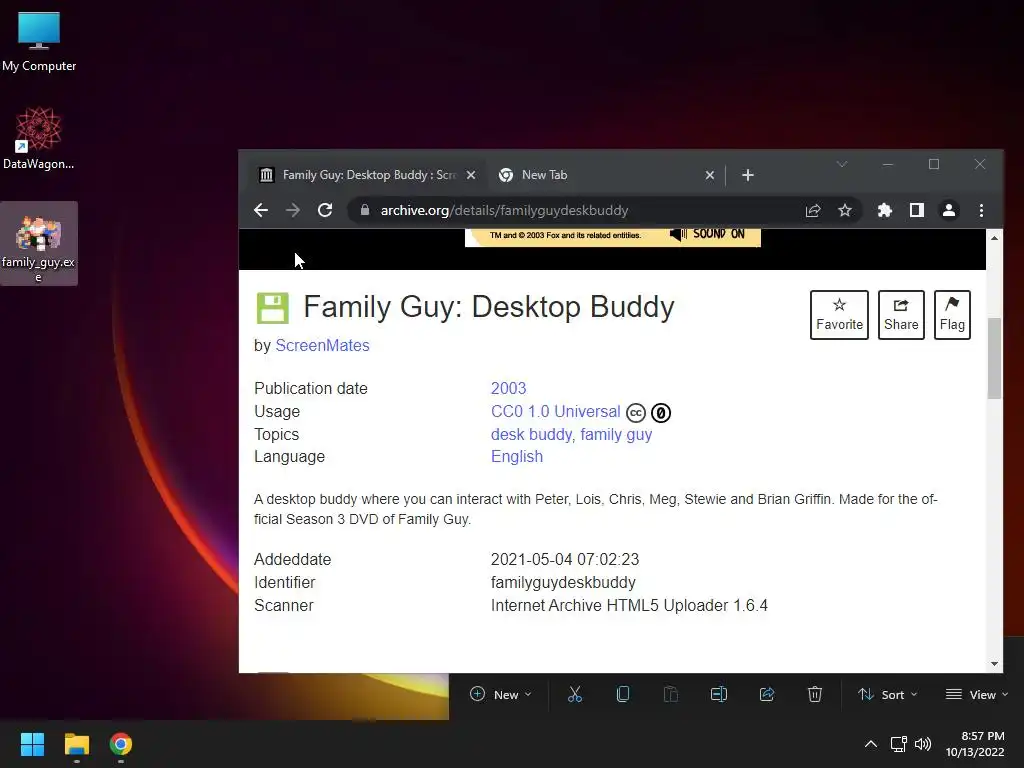Open View dropdown in File Explorer
Image resolution: width=1024 pixels, height=768 pixels.
[x=977, y=695]
